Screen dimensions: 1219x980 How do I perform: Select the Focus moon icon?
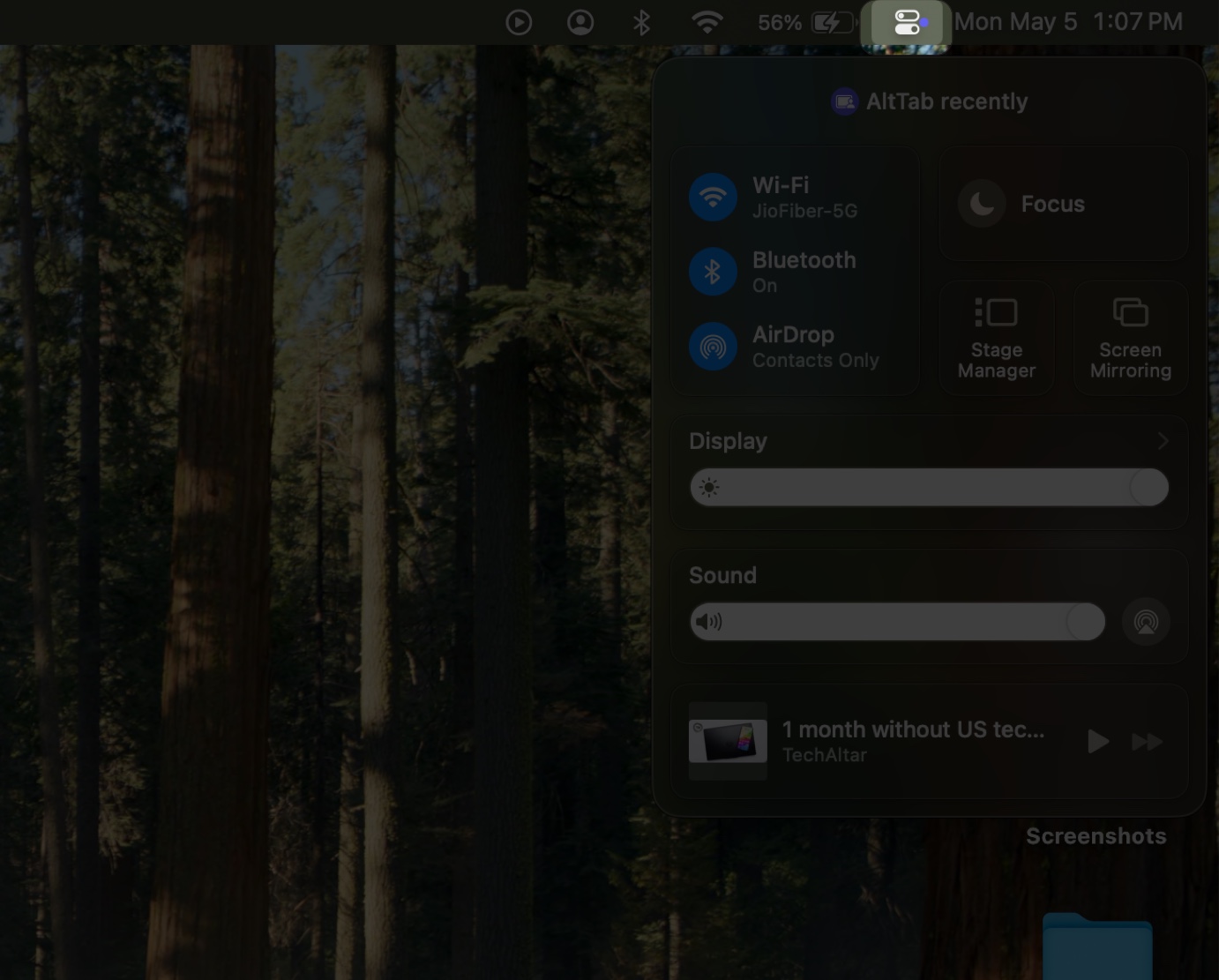pos(981,203)
